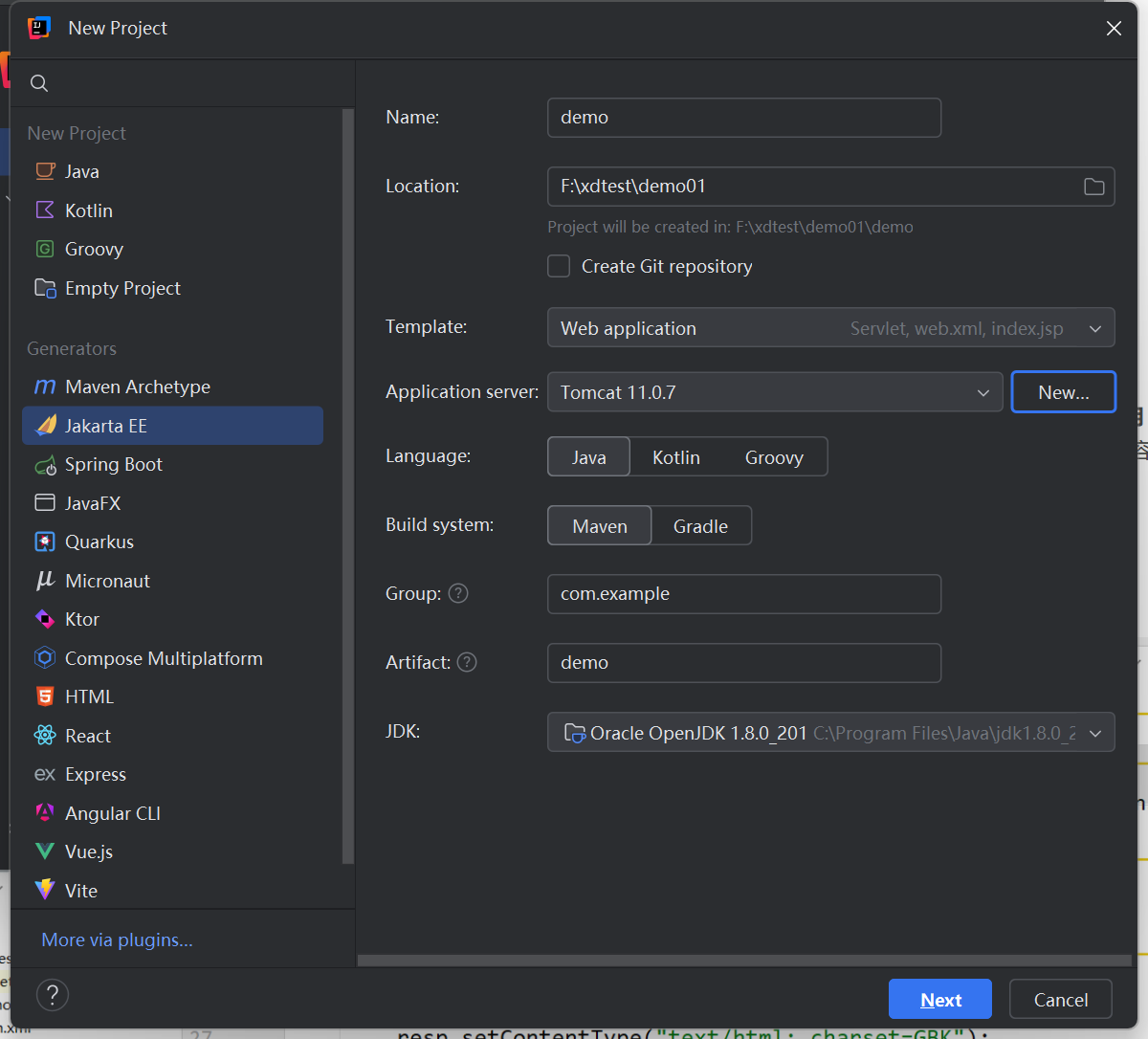Open help for the Group field
1148x1039 pixels.
tap(459, 593)
